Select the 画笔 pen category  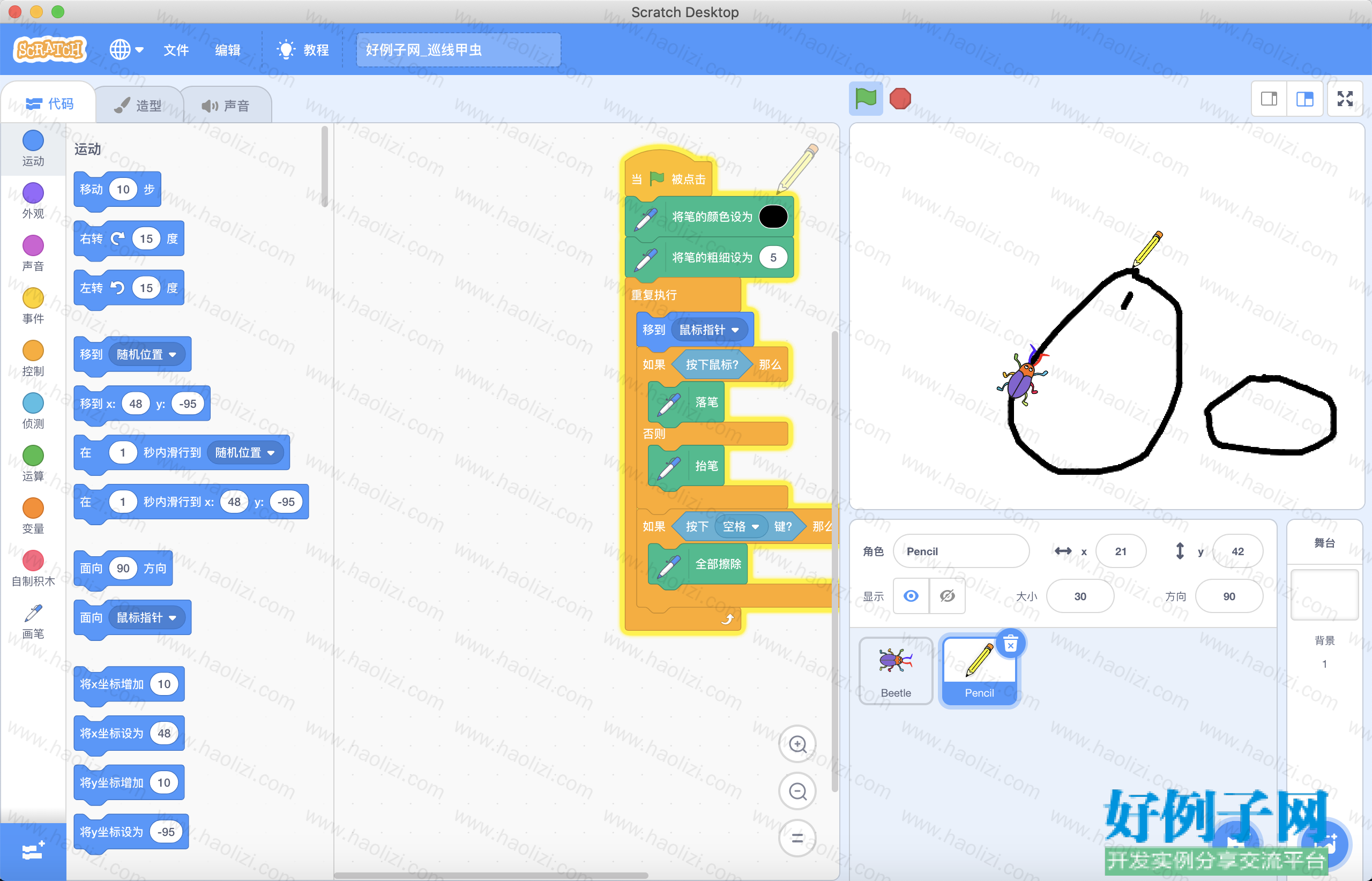click(x=33, y=621)
